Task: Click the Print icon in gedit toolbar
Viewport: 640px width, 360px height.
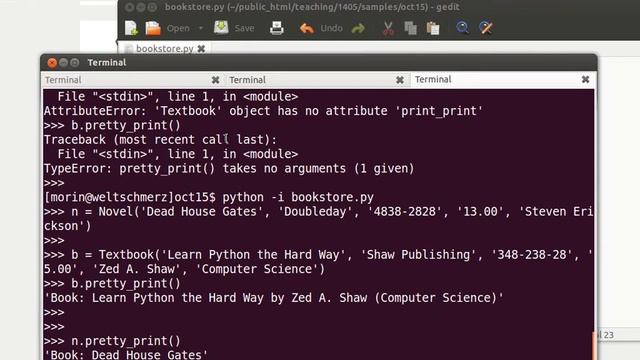Action: pos(277,28)
